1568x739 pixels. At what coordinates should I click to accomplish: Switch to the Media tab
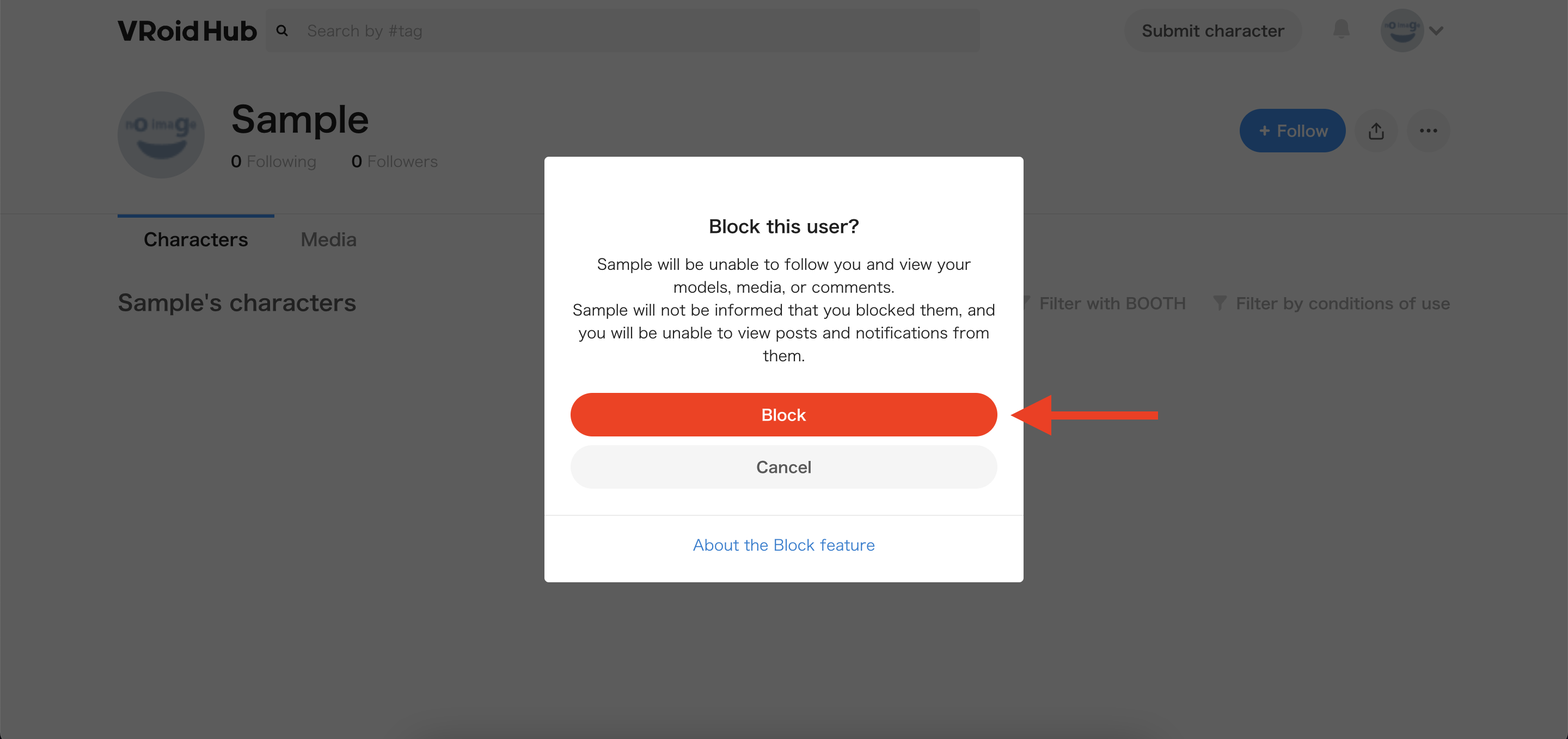(328, 239)
